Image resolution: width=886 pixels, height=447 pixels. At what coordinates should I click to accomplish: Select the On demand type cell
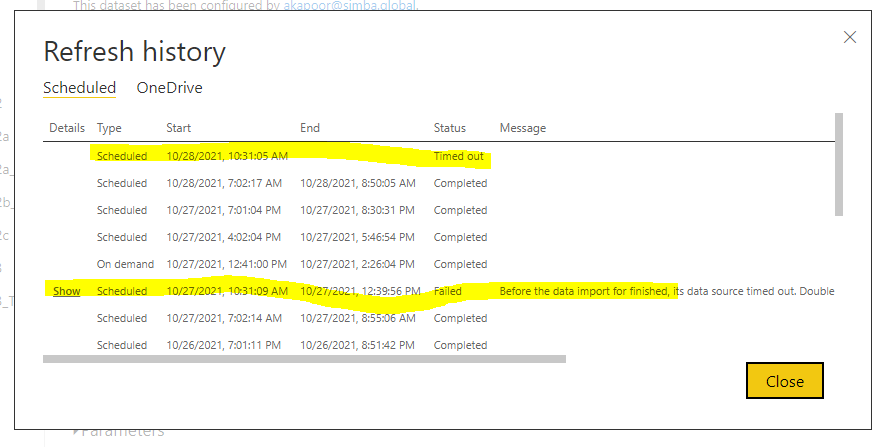pos(125,264)
